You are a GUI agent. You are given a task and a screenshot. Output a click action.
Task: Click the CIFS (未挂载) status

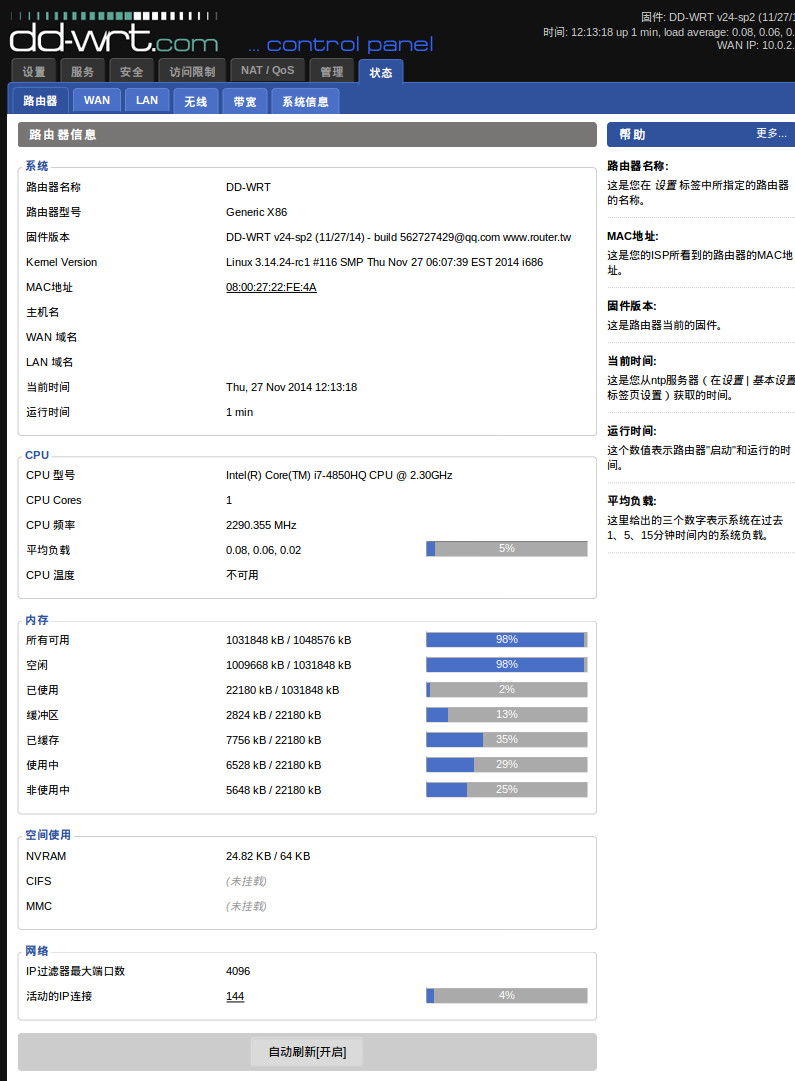click(x=246, y=881)
